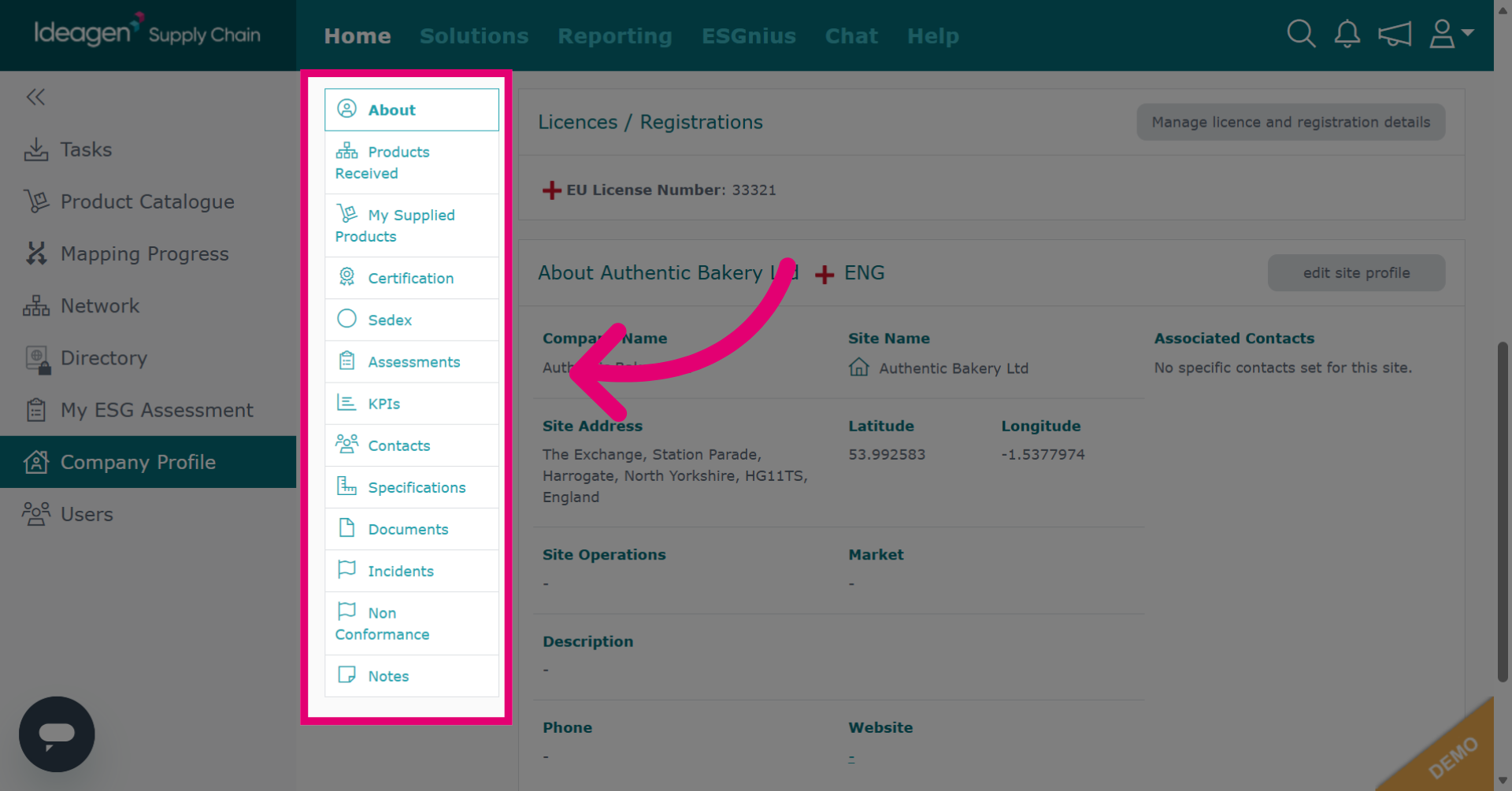The height and width of the screenshot is (791, 1512).
Task: Click the Site Name house icon
Action: click(x=858, y=368)
